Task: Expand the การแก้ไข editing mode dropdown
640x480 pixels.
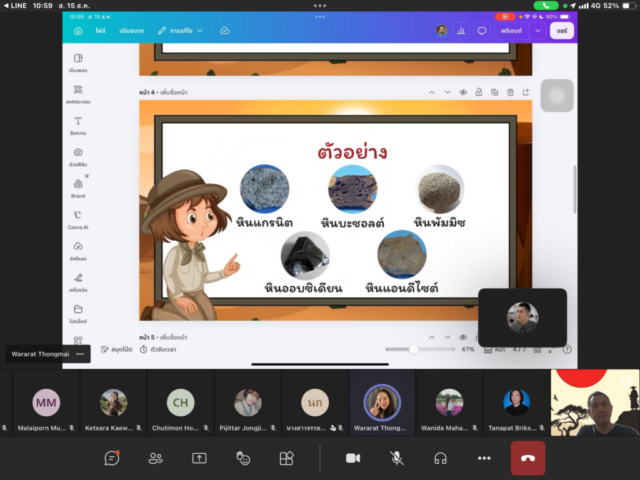Action: tap(180, 31)
